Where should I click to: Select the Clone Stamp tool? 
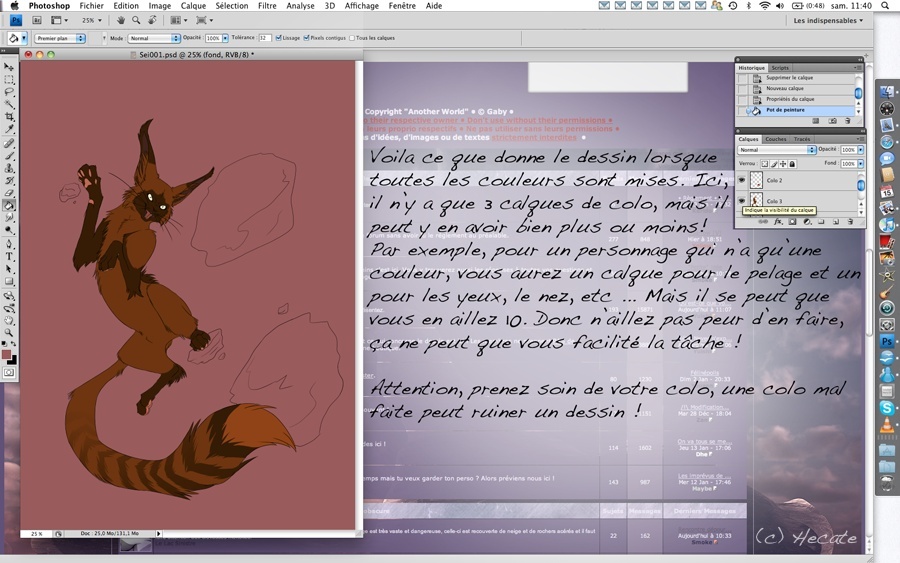click(9, 168)
